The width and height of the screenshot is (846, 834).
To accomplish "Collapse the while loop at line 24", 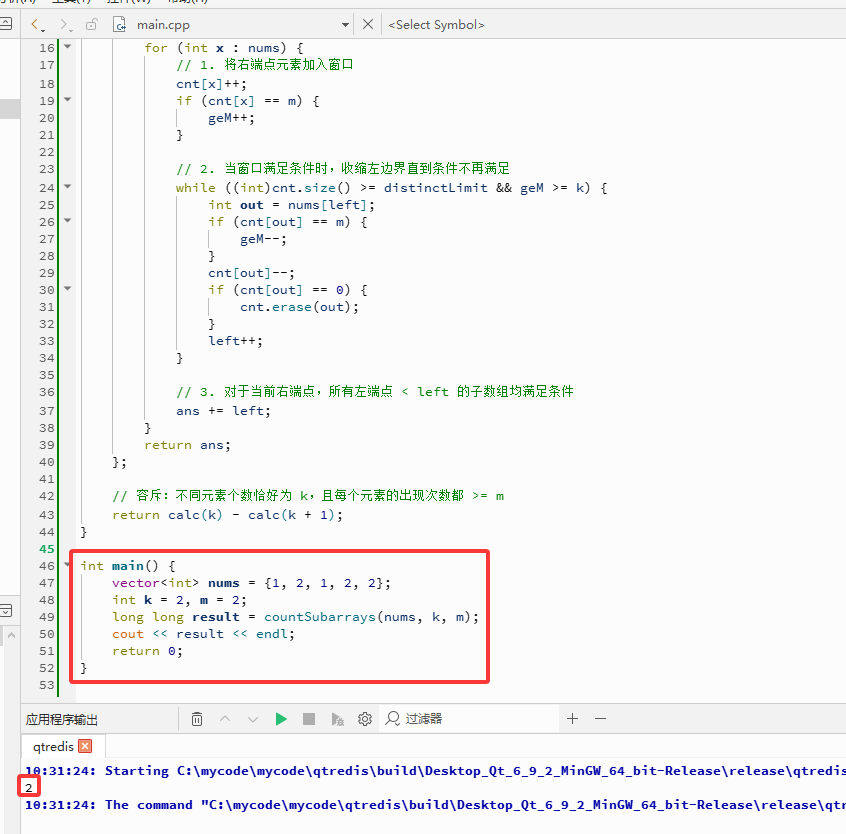I will click(x=68, y=187).
